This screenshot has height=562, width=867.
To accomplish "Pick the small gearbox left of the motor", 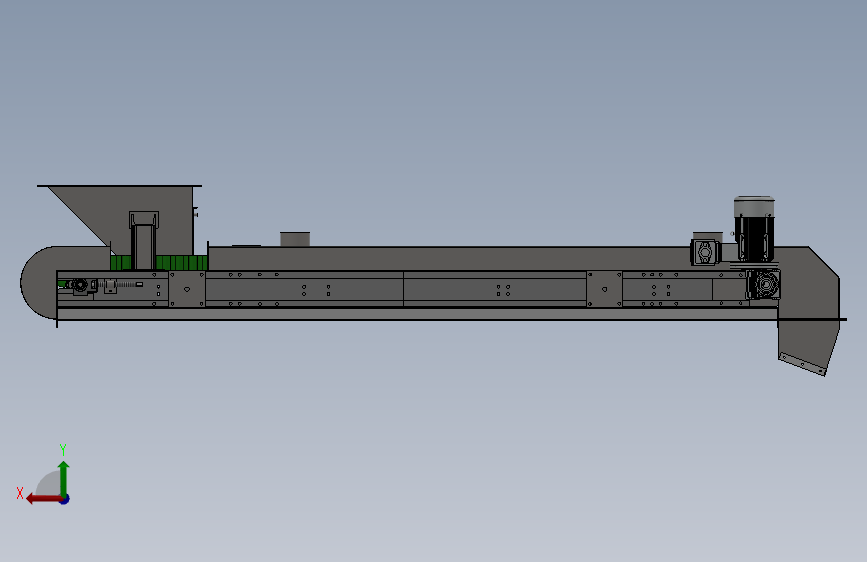I will pyautogui.click(x=706, y=252).
